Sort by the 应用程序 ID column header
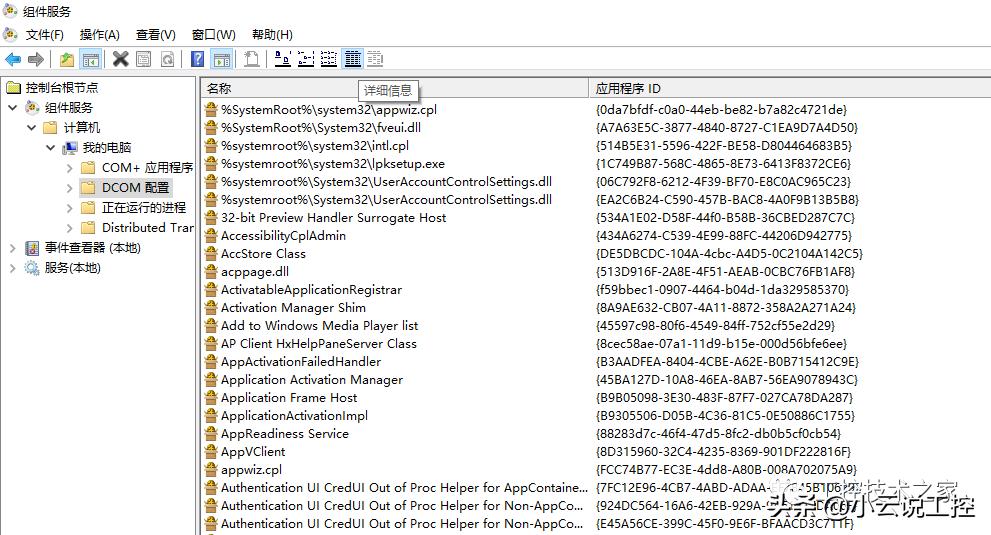 pos(790,89)
